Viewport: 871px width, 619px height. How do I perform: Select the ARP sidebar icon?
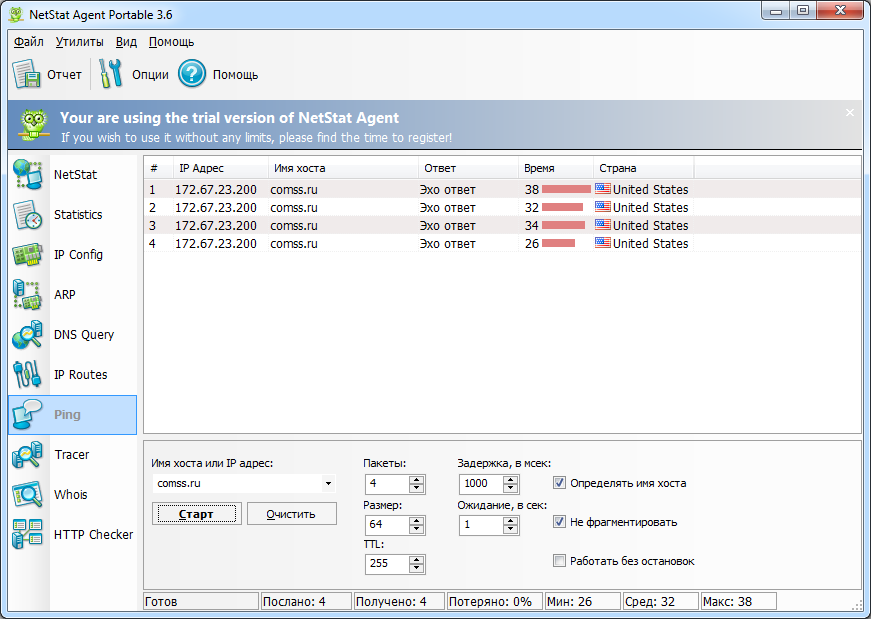point(28,294)
